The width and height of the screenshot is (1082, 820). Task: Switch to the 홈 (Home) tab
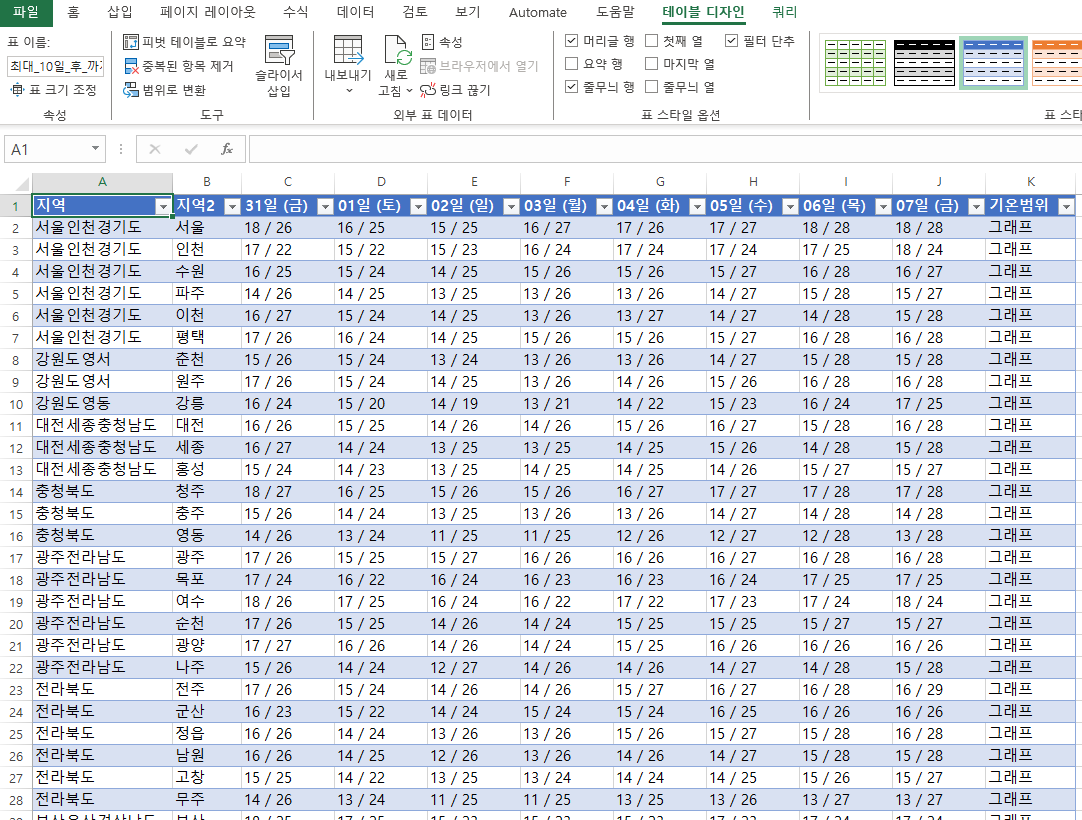(x=73, y=12)
